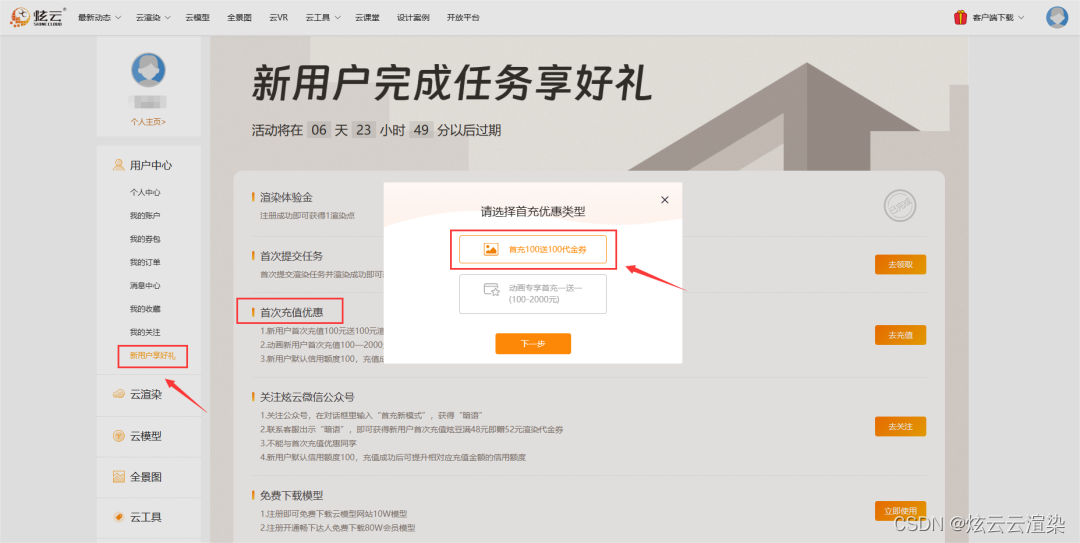Screen dimensions: 1080x543
Task: Expand the 客户端下载 dropdown
Action: [998, 17]
